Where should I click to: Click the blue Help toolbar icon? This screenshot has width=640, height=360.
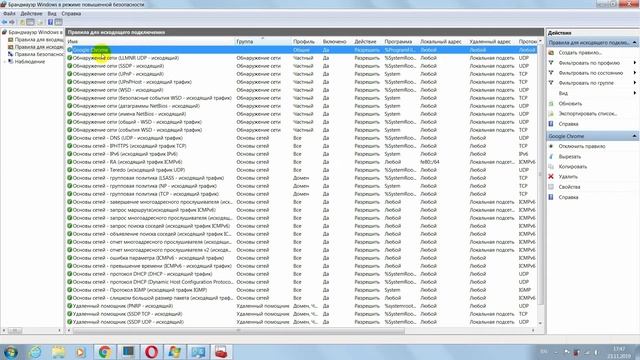tap(50, 22)
